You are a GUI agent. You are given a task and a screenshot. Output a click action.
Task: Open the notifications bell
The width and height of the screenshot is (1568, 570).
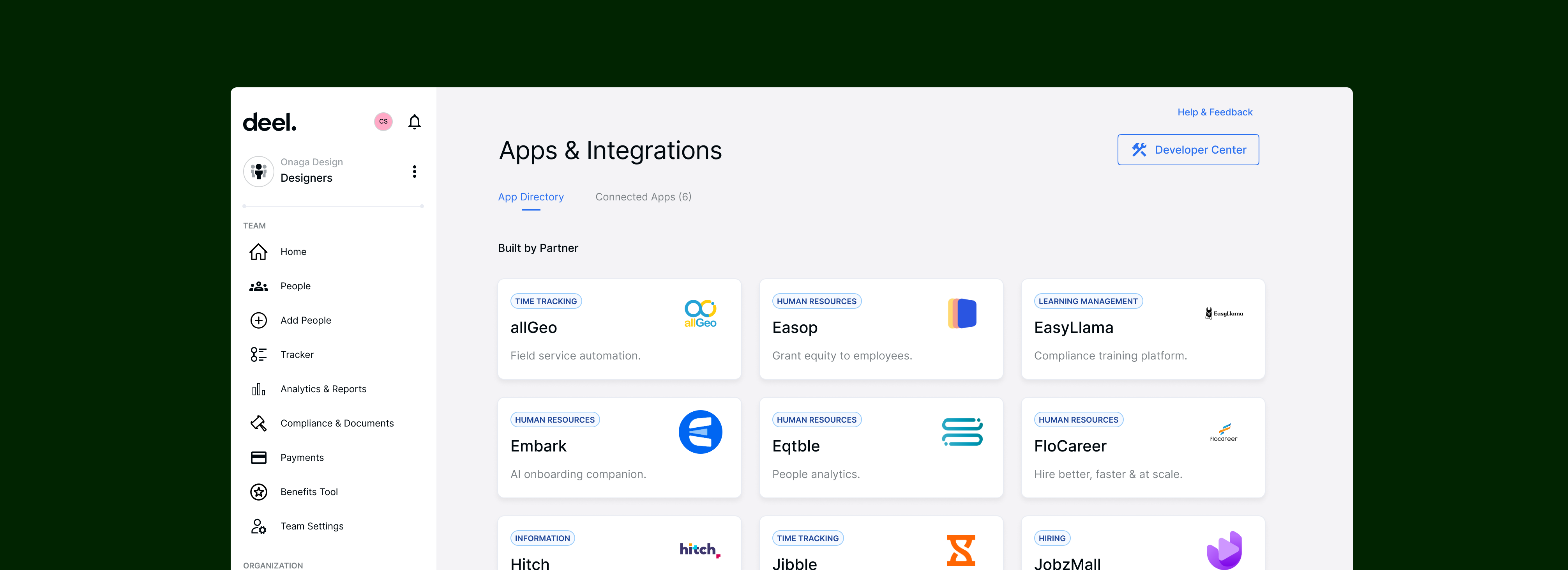tap(415, 122)
